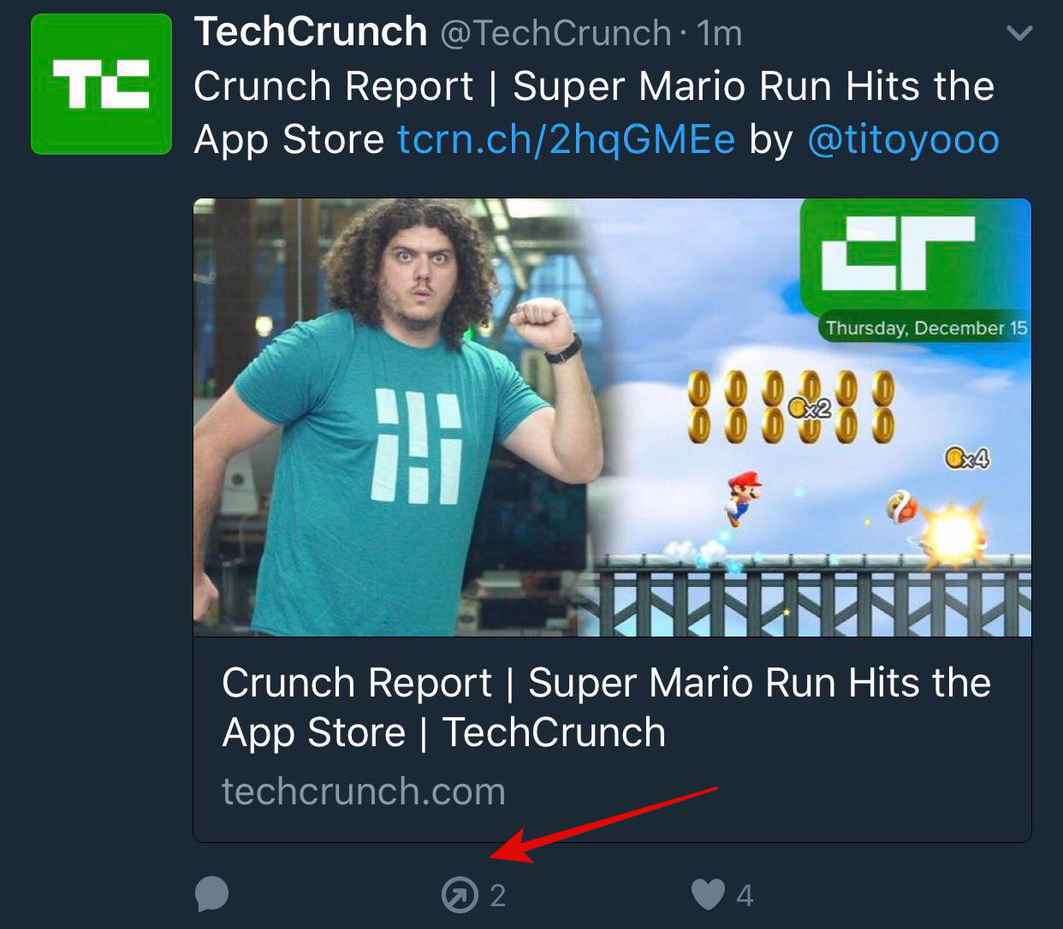Tap the heart icon under the tweet

point(709,896)
